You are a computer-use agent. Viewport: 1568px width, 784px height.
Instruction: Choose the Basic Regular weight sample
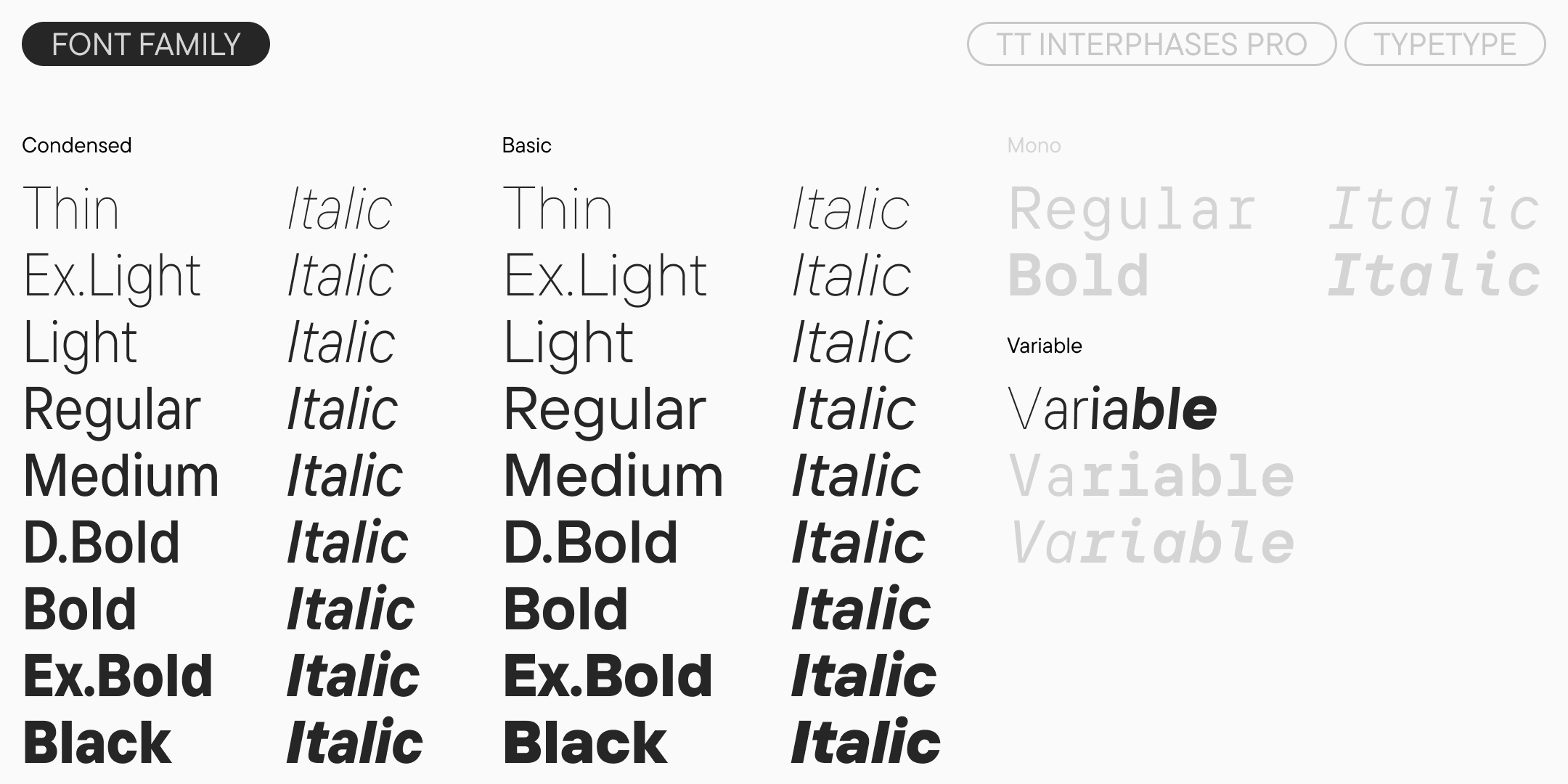pyautogui.click(x=605, y=409)
